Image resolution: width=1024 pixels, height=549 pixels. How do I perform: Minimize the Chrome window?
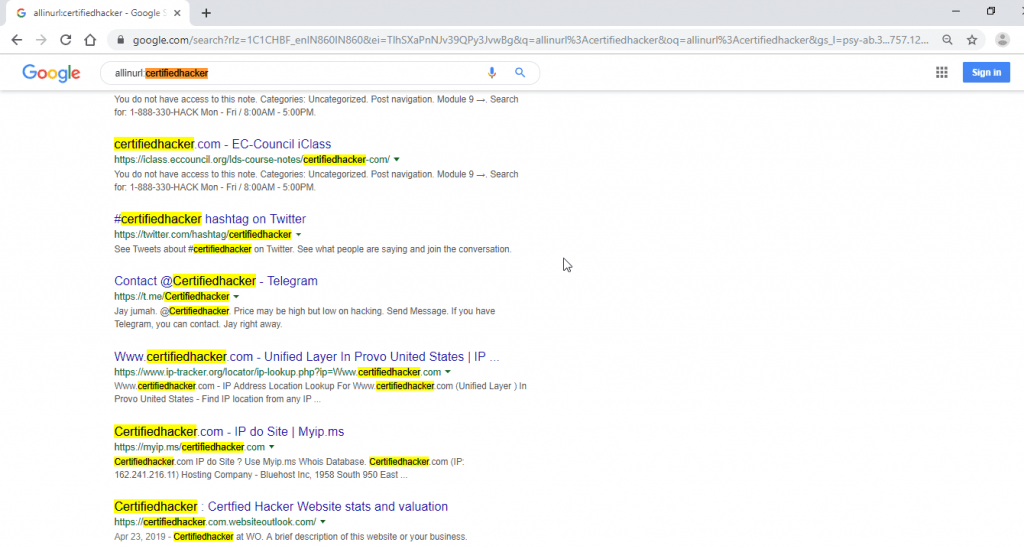[x=956, y=11]
